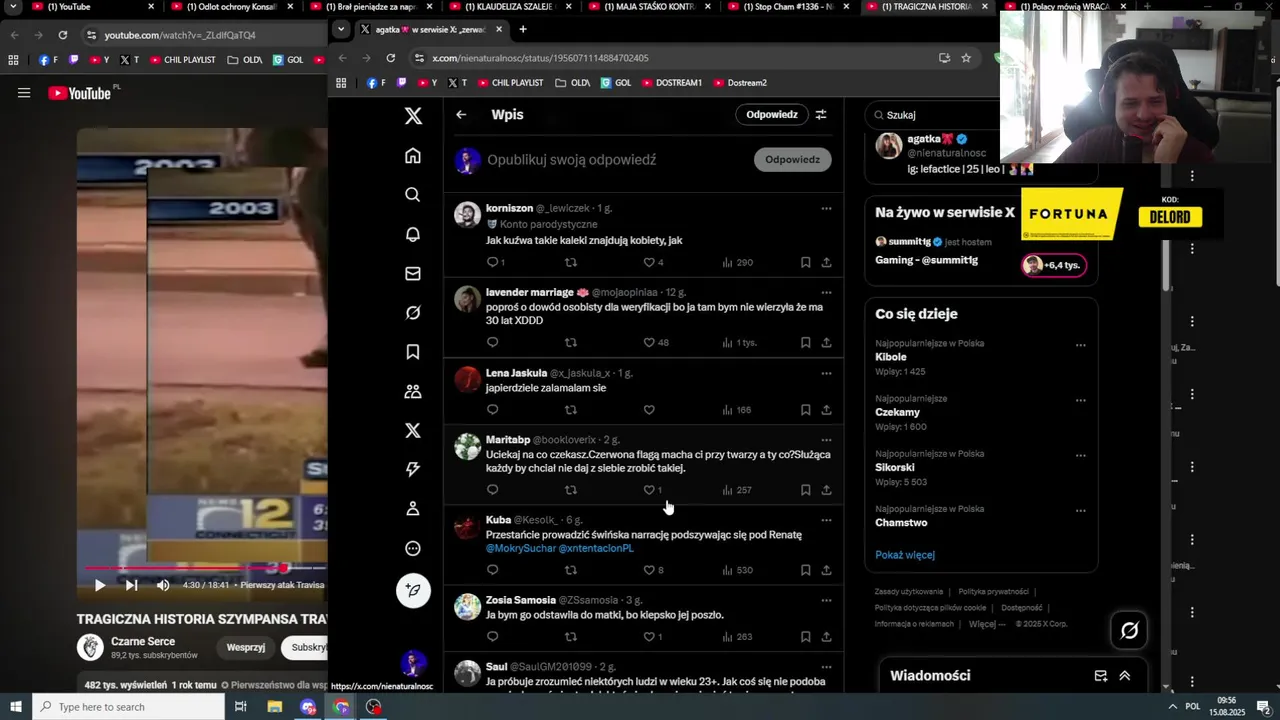The image size is (1280, 720).
Task: Go back using the Wpis arrow
Action: point(461,115)
